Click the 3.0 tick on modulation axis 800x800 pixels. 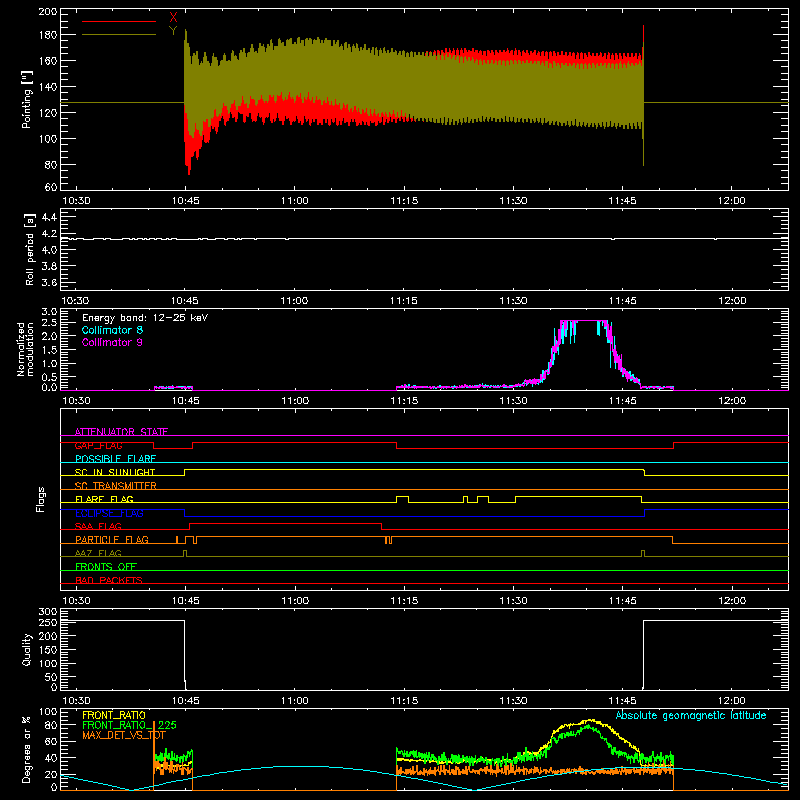(49, 312)
